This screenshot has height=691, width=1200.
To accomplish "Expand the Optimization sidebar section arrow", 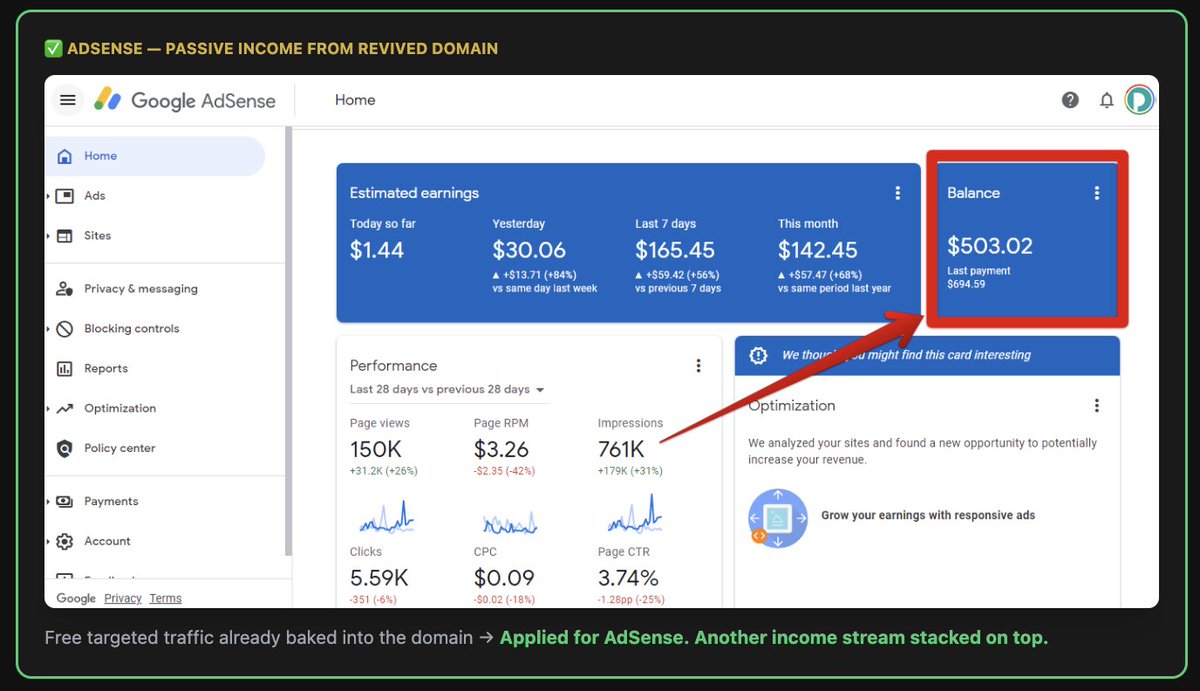I will pyautogui.click(x=48, y=409).
